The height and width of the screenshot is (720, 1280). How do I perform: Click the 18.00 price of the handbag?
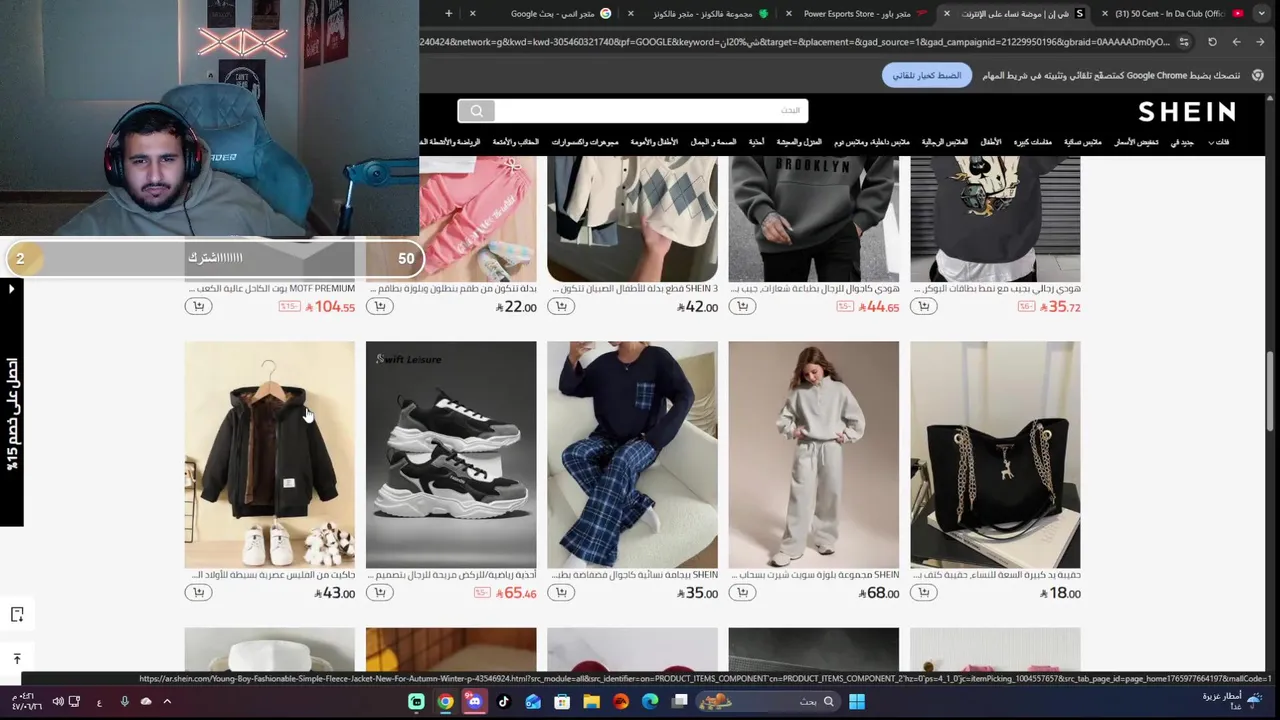(x=1060, y=593)
